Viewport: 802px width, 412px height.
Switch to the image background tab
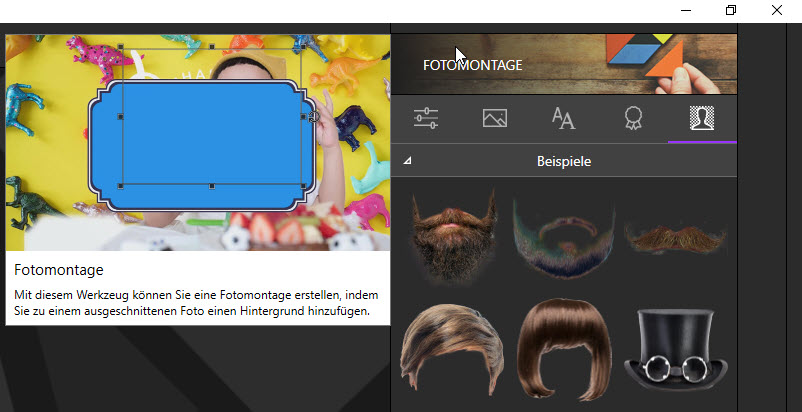pos(495,118)
